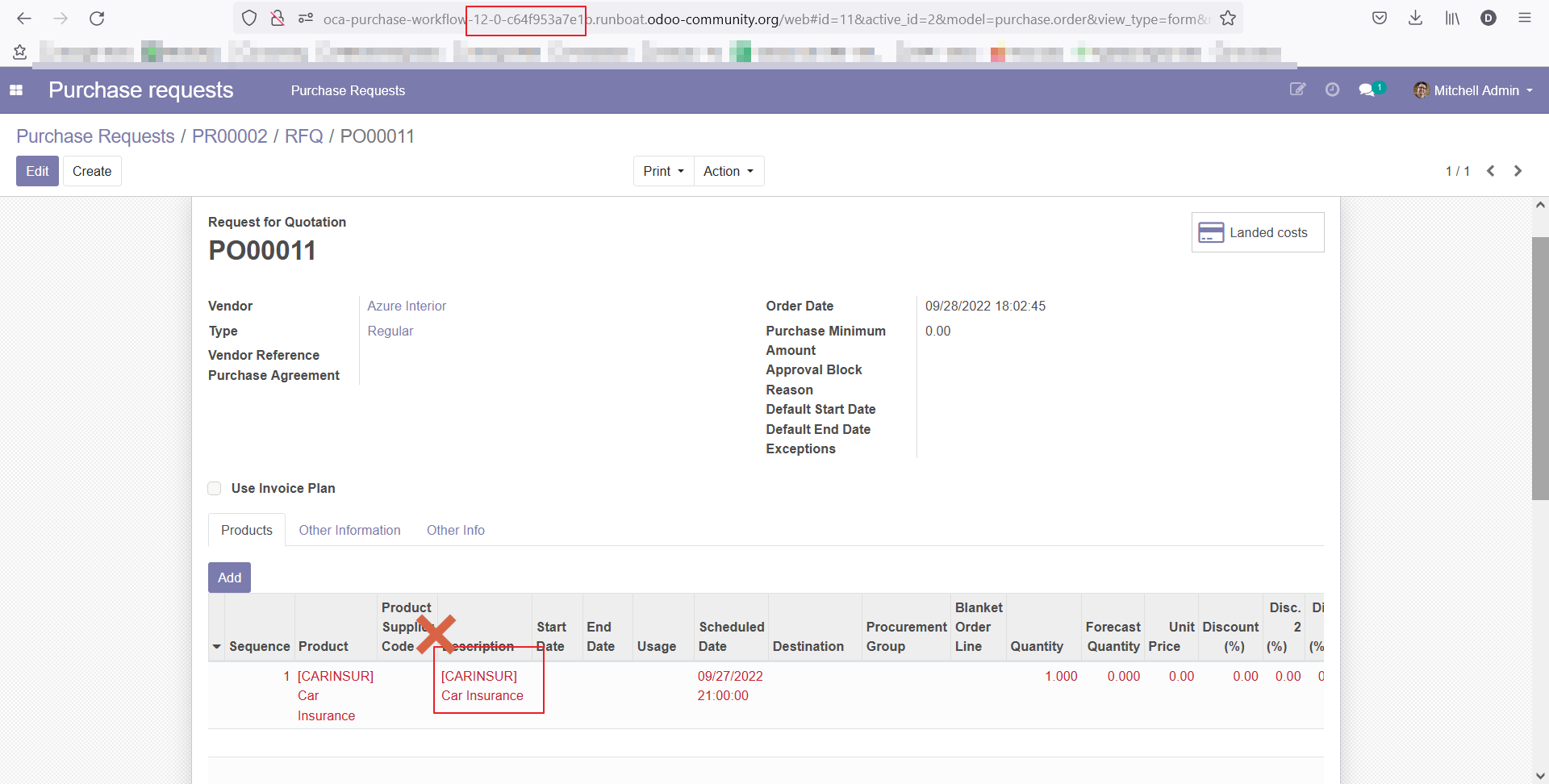Click the 1 / 1 pager counter

[1457, 171]
